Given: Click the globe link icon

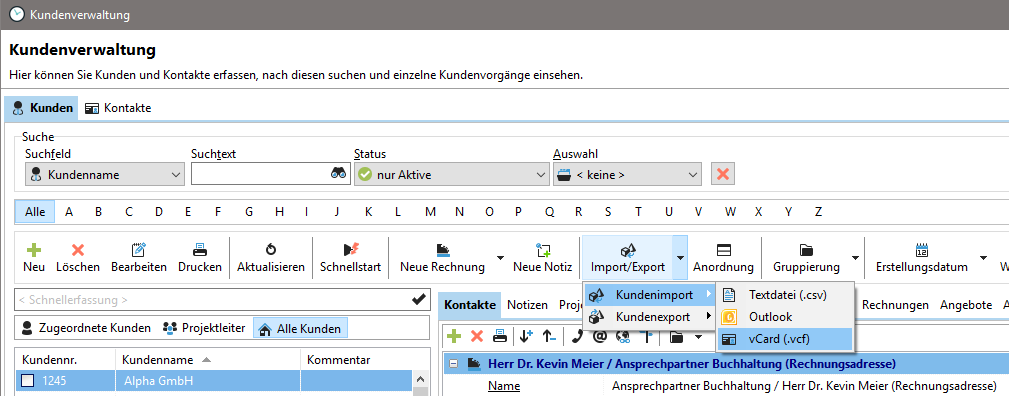Looking at the screenshot, I should pos(622,335).
